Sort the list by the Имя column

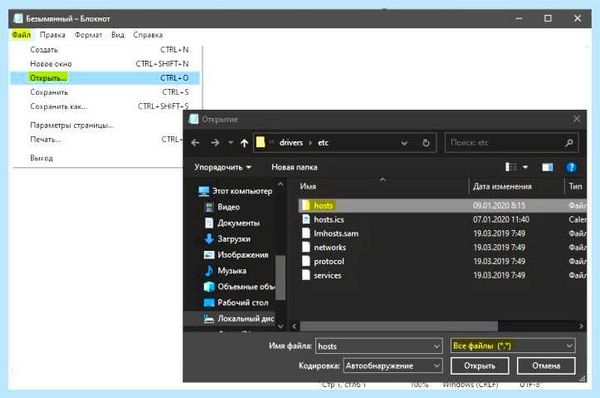383,186
